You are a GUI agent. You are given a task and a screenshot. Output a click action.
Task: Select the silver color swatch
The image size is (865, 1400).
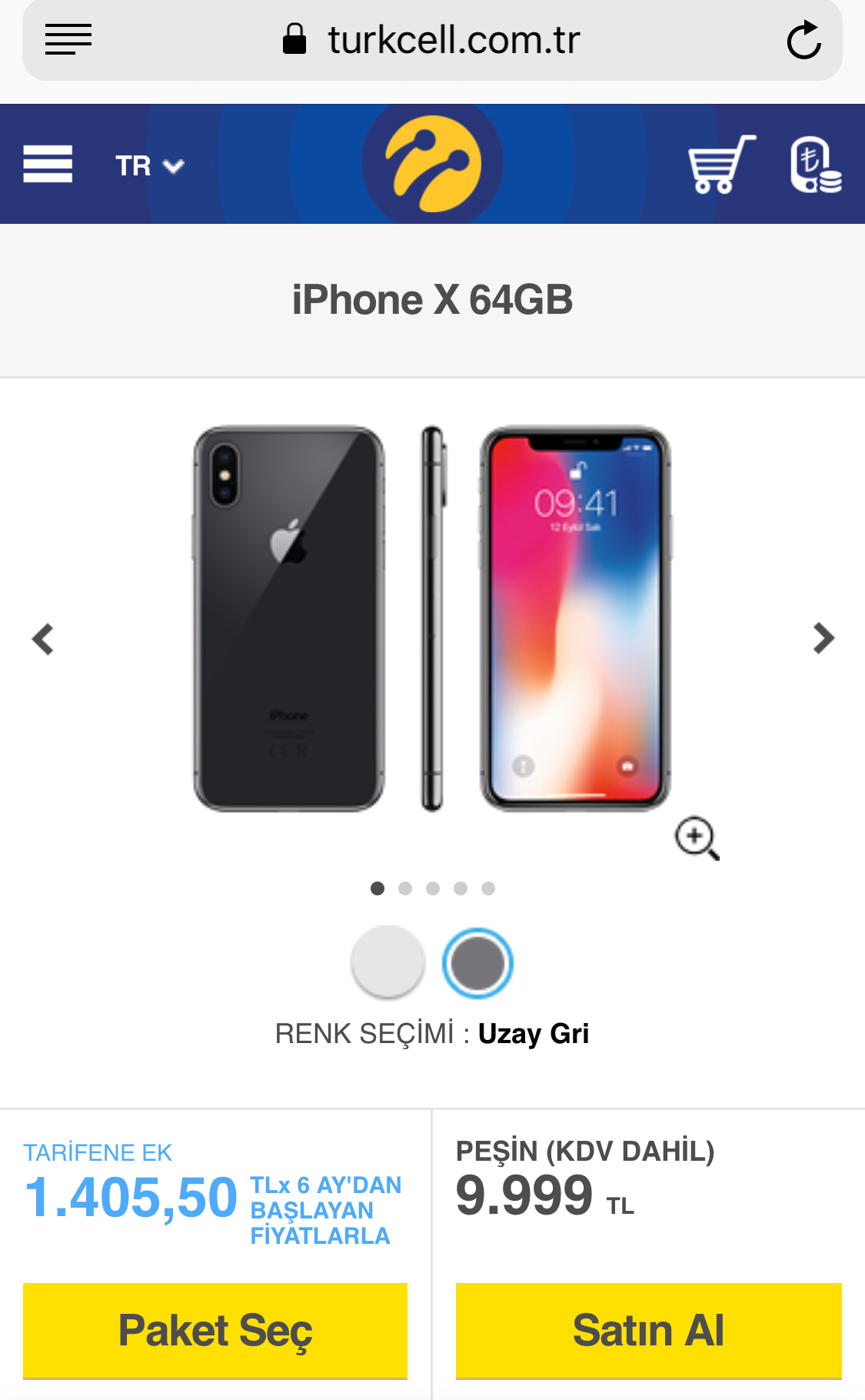(388, 962)
